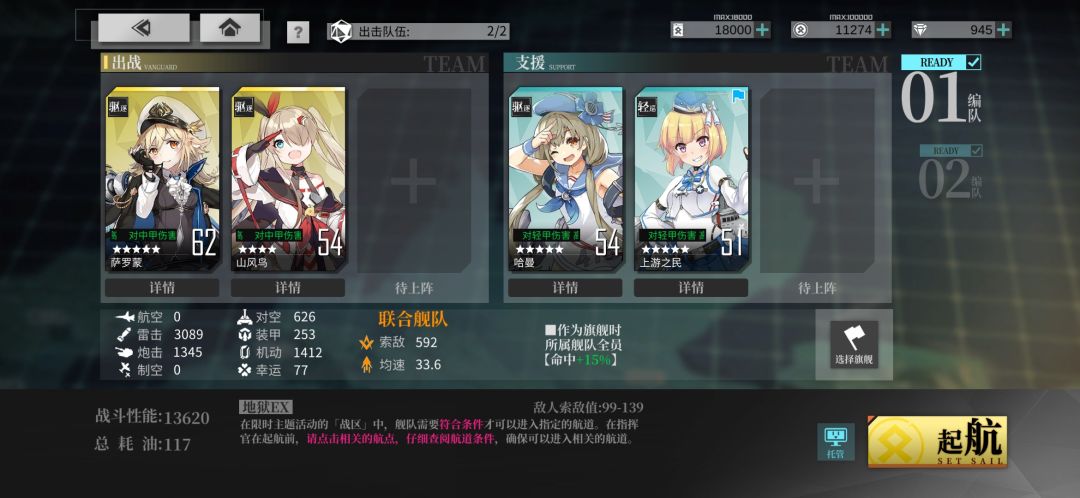Screen dimensions: 1080x498
Task: Add ship to empty support slot
Action: point(817,181)
